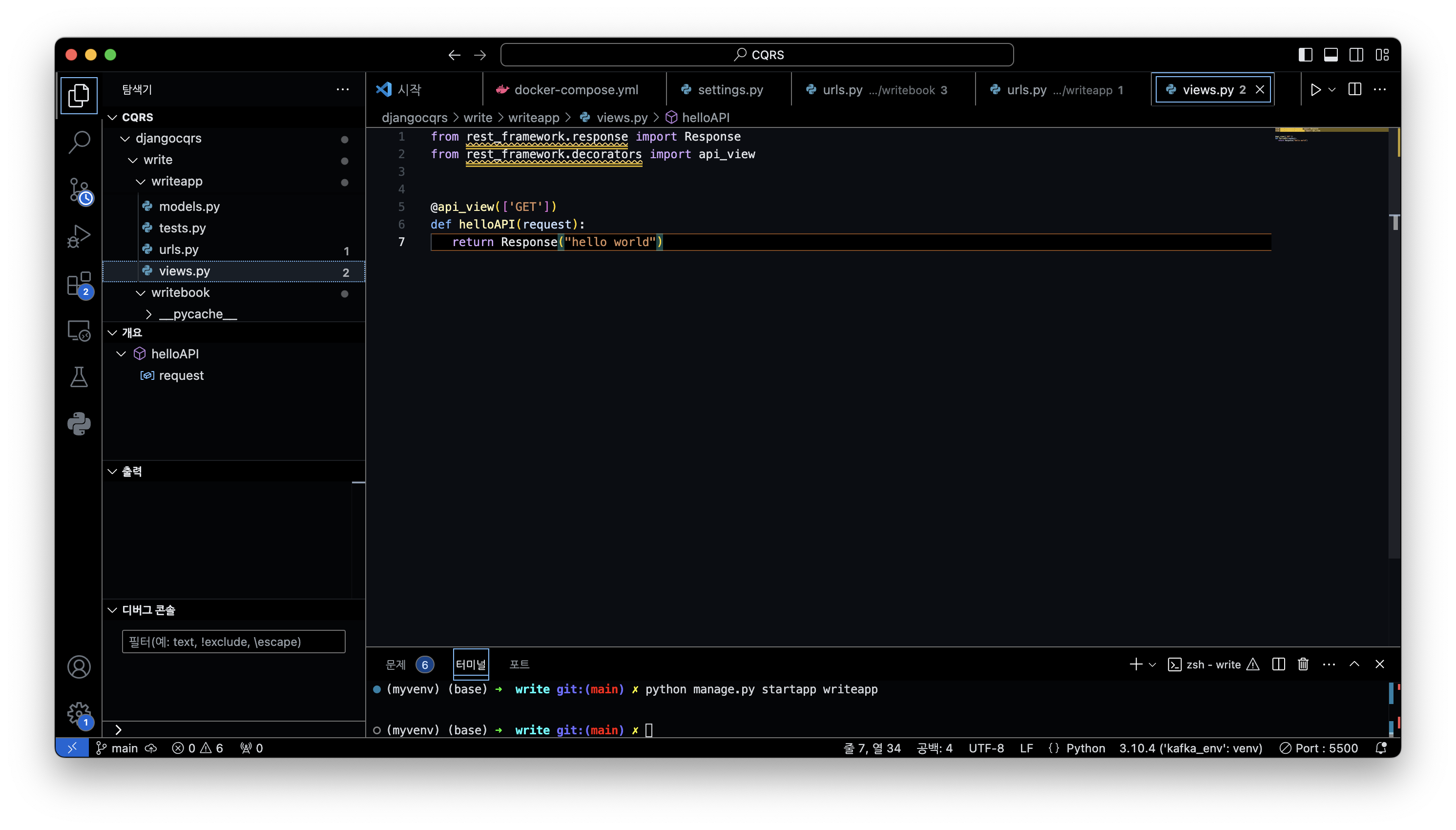Open the run button dropdown arrow
The height and width of the screenshot is (830, 1456).
[x=1332, y=90]
